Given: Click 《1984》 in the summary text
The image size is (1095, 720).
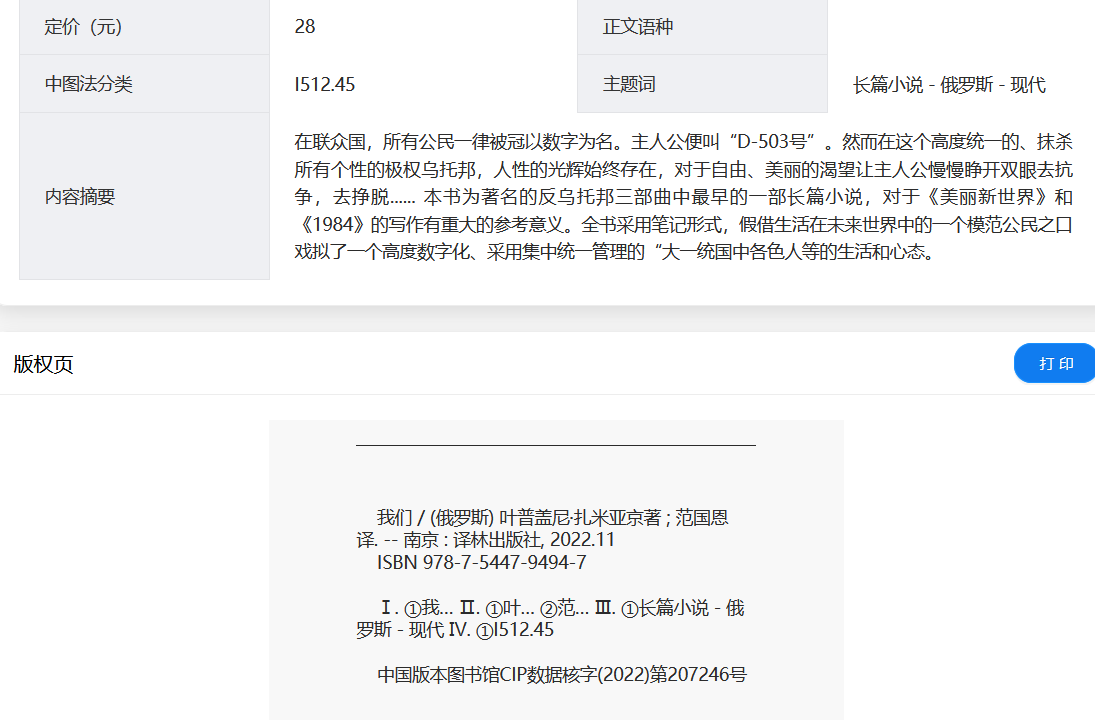Looking at the screenshot, I should tap(331, 224).
